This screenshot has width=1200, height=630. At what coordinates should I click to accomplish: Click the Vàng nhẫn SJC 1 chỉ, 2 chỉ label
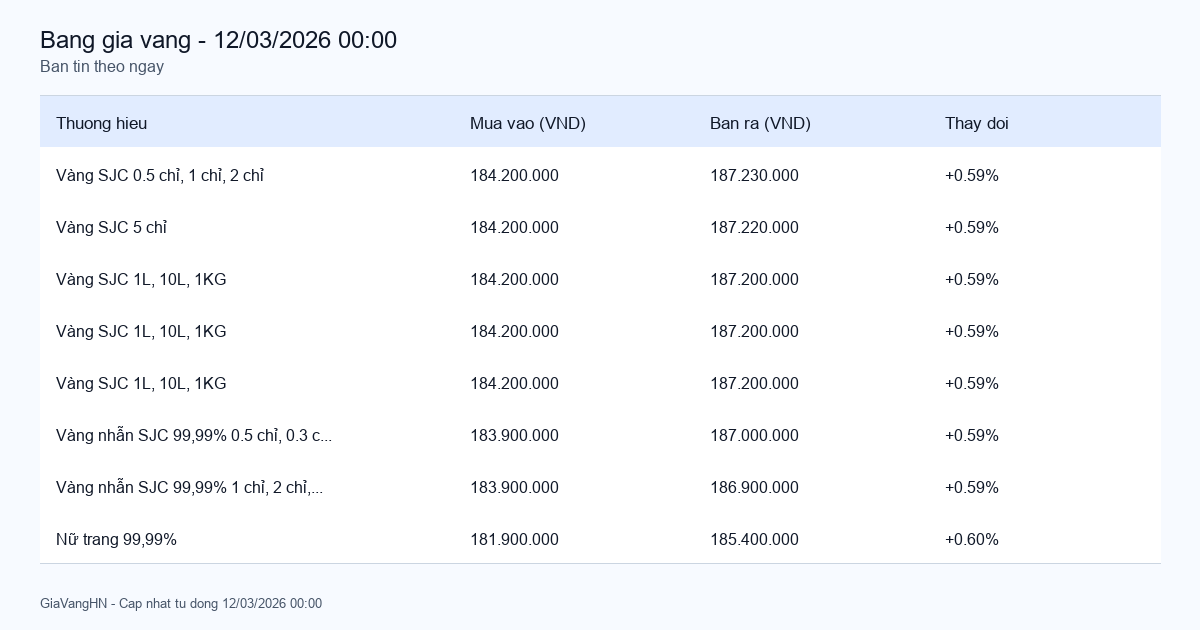[x=189, y=487]
